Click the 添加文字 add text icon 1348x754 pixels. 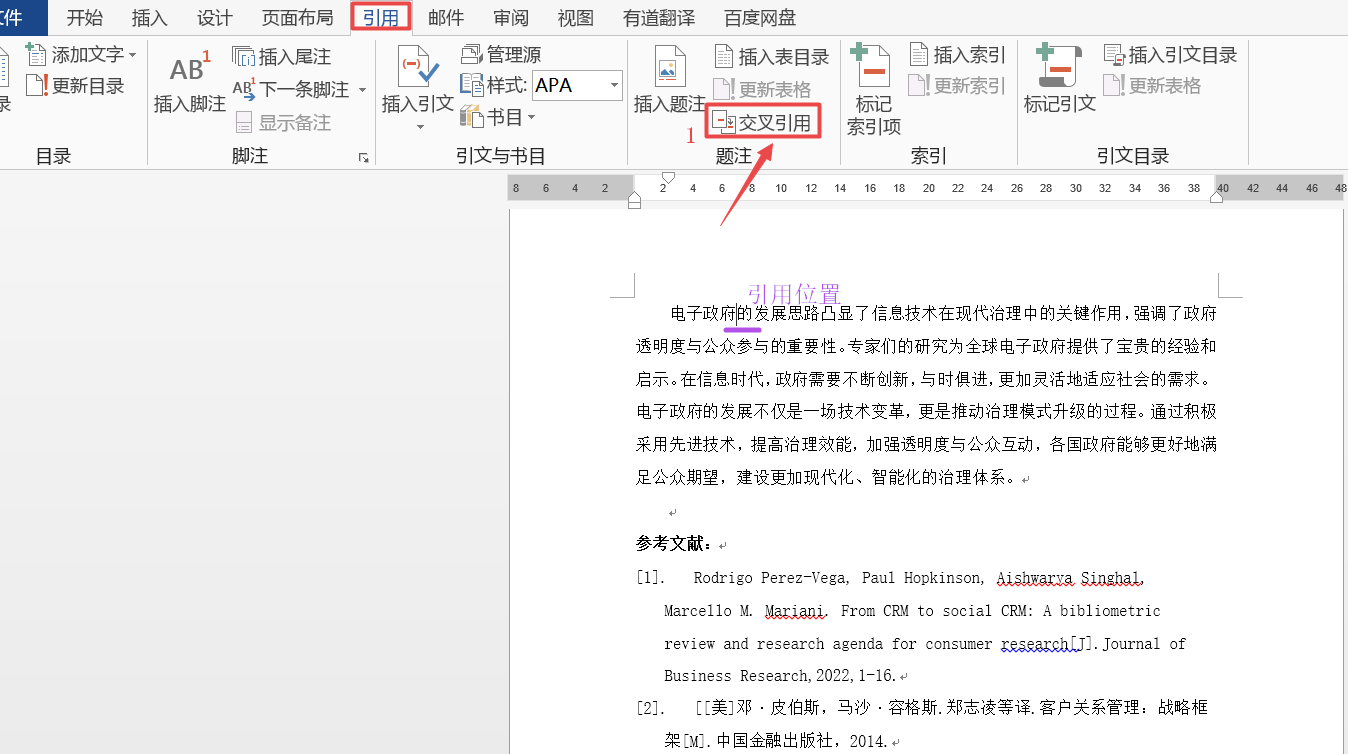pyautogui.click(x=36, y=55)
